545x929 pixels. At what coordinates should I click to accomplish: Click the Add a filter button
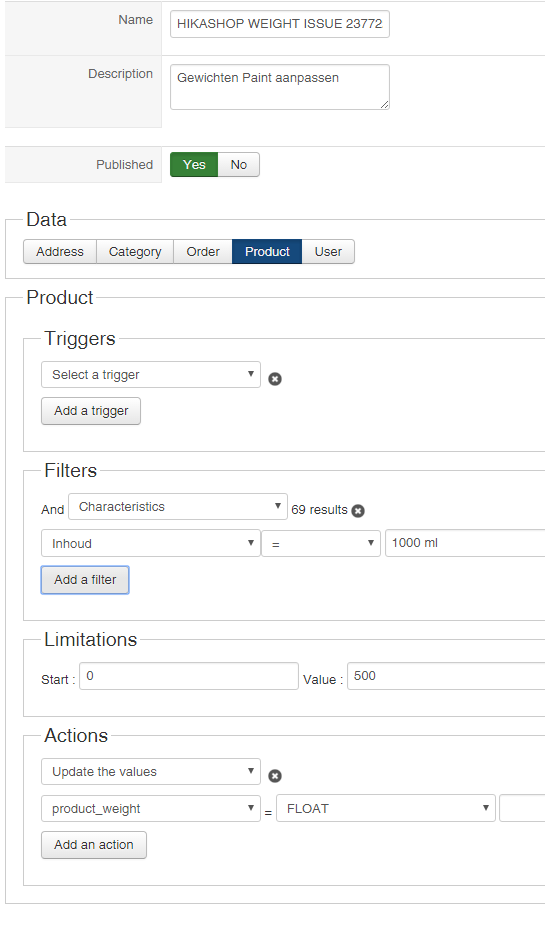(x=85, y=580)
